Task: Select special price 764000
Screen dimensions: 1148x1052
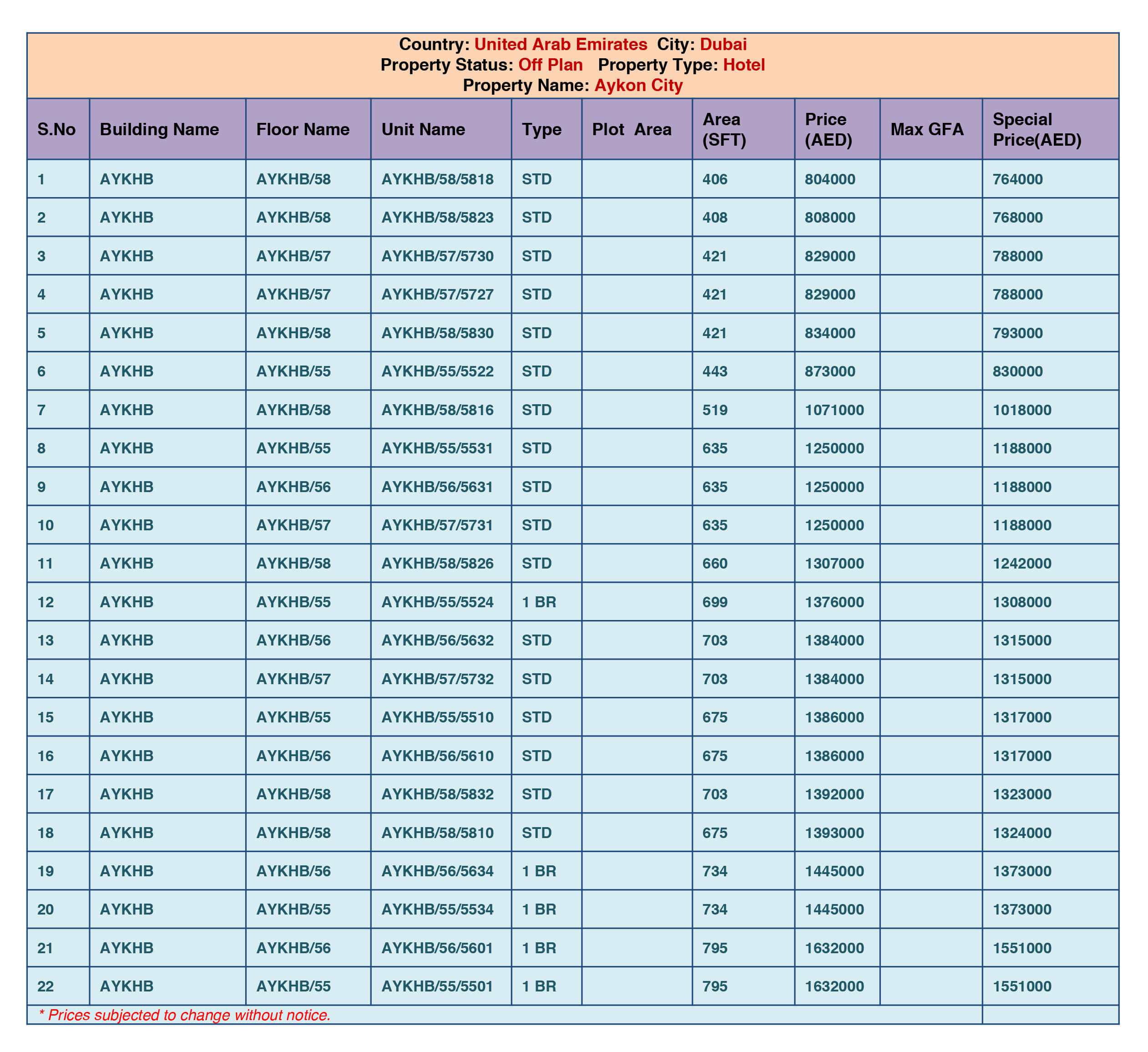Action: (x=1051, y=179)
